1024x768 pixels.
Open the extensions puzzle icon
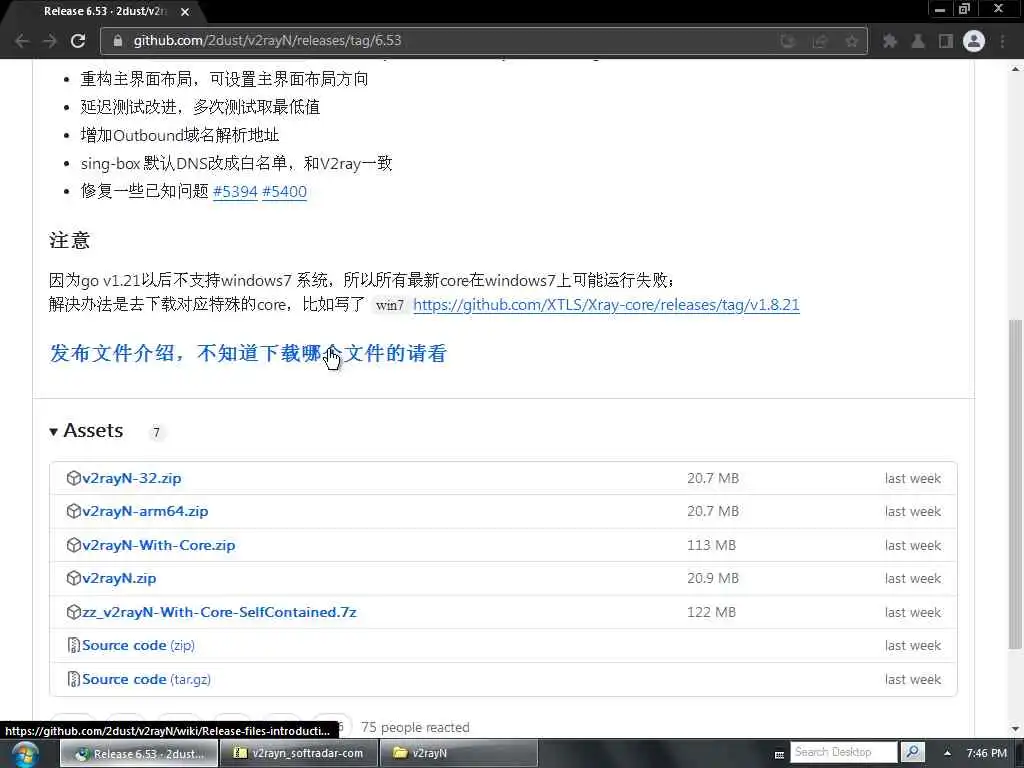point(889,41)
